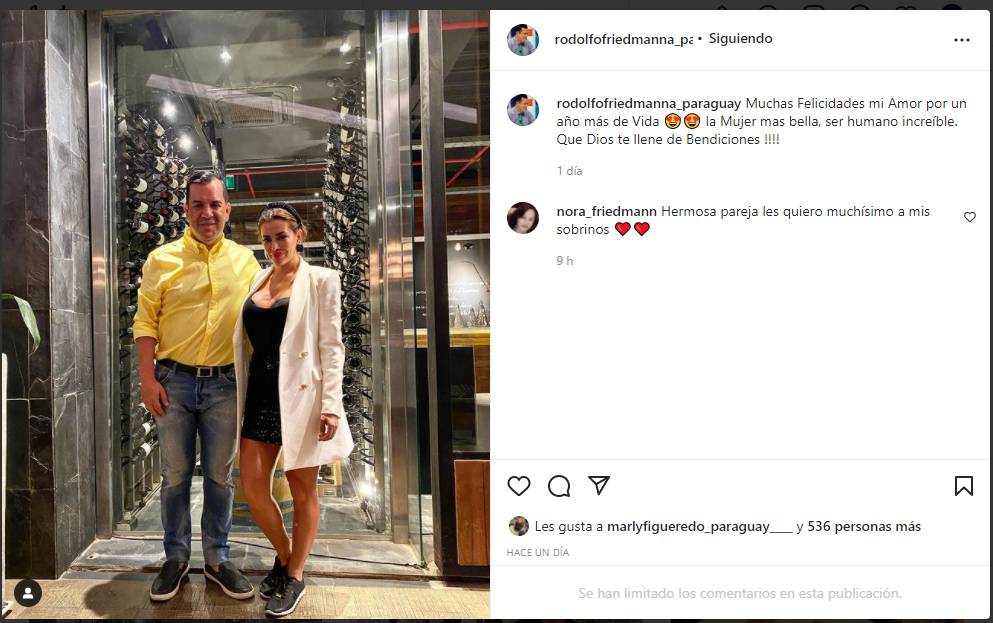Open rodolfofriedmanna_paraguay username in caption
993x623 pixels.
(648, 103)
